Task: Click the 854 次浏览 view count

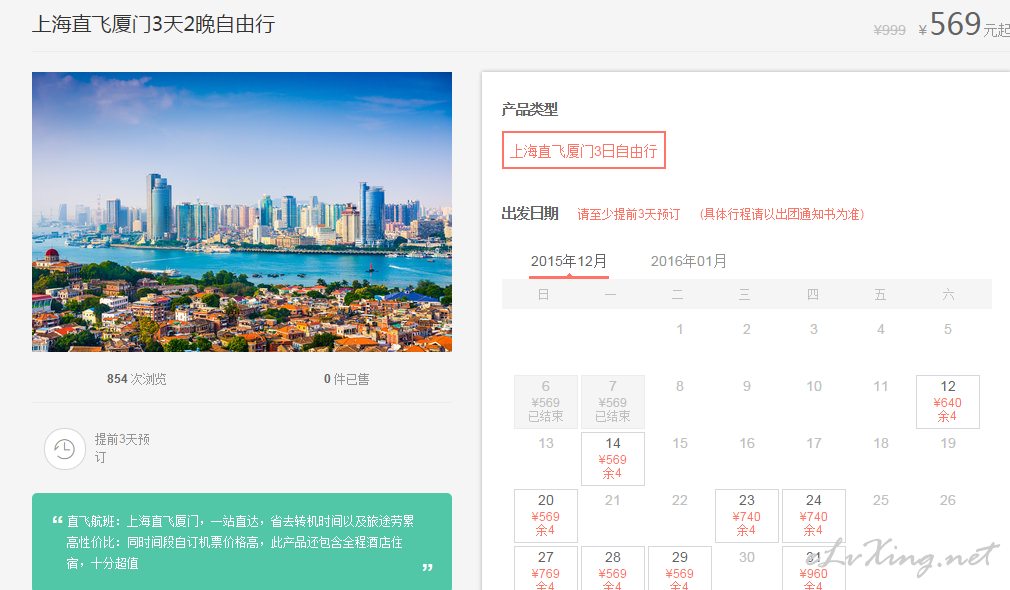Action: point(137,379)
